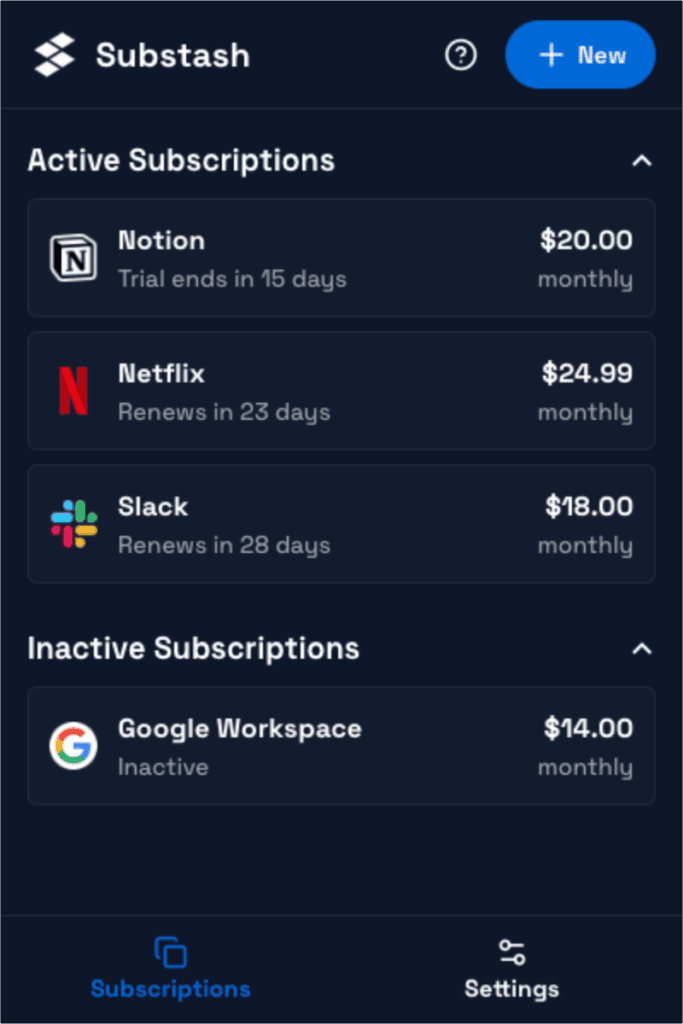This screenshot has width=683, height=1024.
Task: Collapse the Inactive Subscriptions section chevron
Action: coord(642,648)
